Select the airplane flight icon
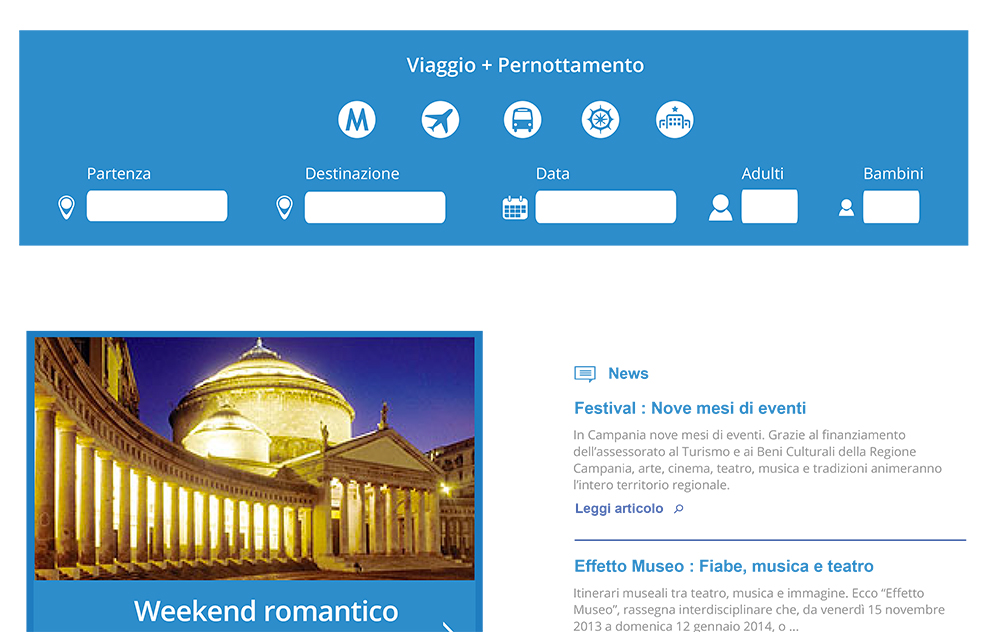Image resolution: width=998 pixels, height=632 pixels. point(440,120)
